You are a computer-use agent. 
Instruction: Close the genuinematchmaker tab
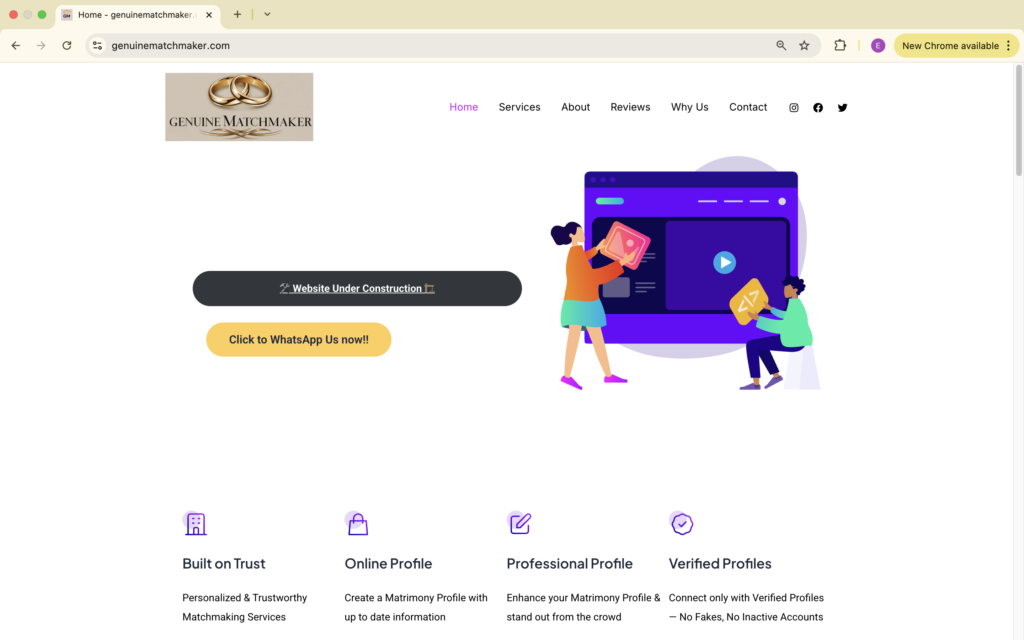point(209,14)
